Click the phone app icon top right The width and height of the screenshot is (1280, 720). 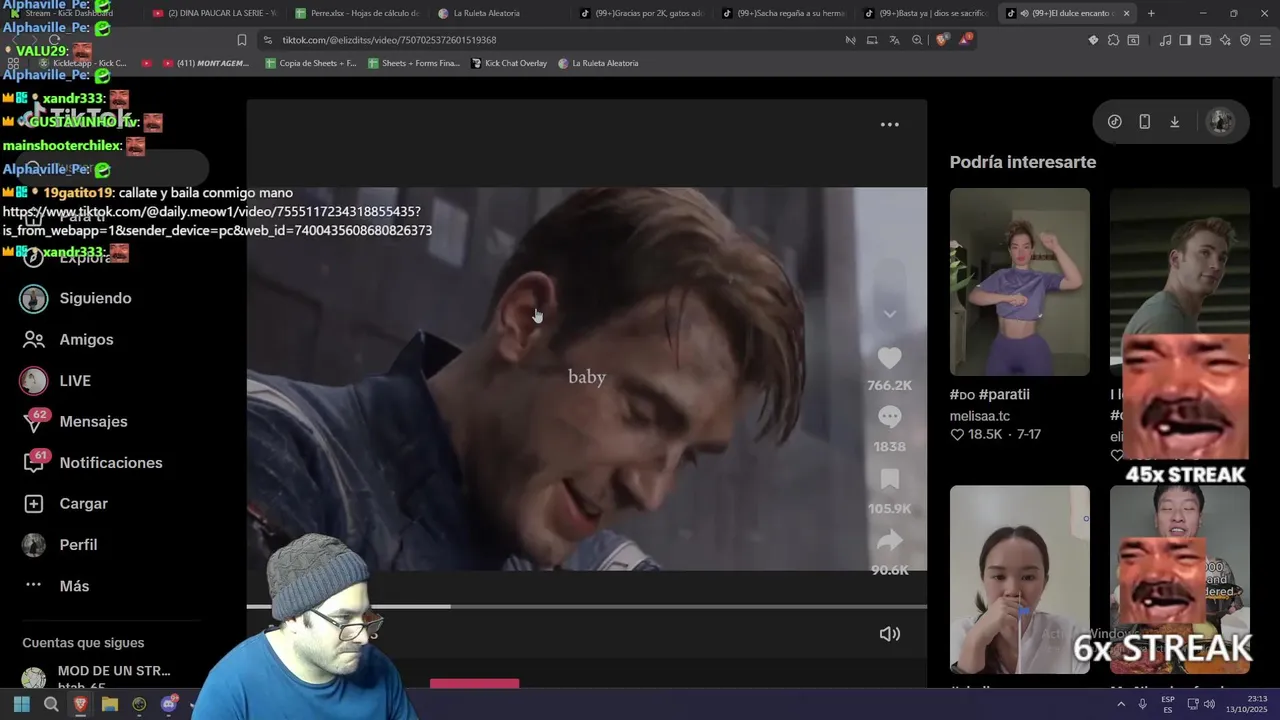click(x=1144, y=122)
